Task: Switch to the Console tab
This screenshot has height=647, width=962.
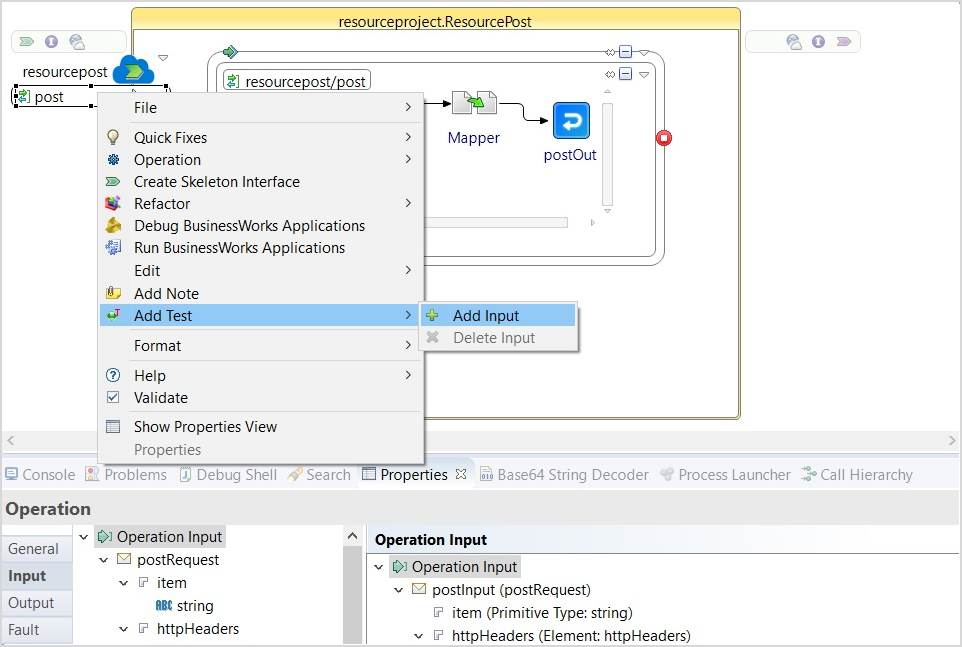Action: click(x=40, y=475)
